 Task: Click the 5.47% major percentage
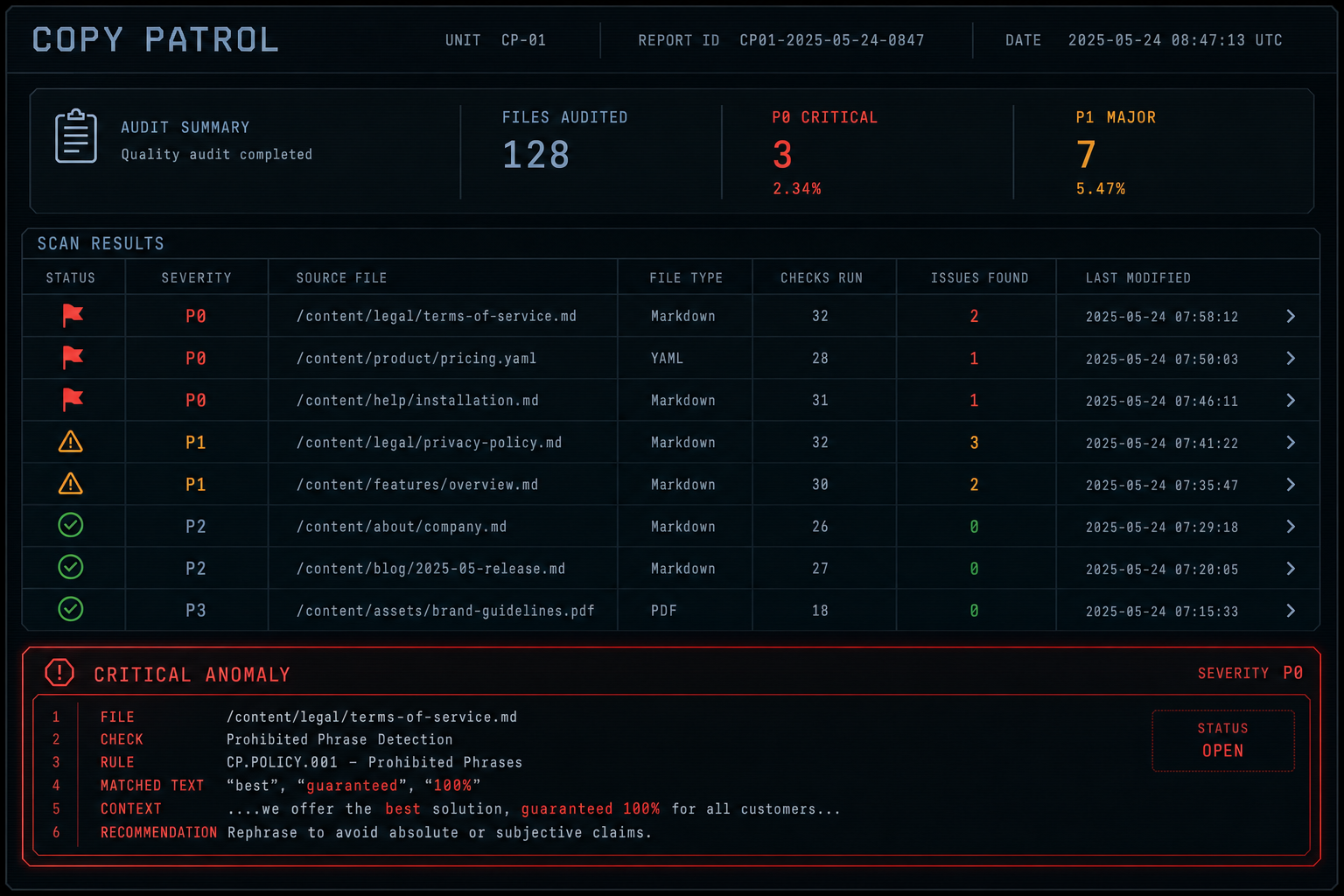(x=1101, y=188)
